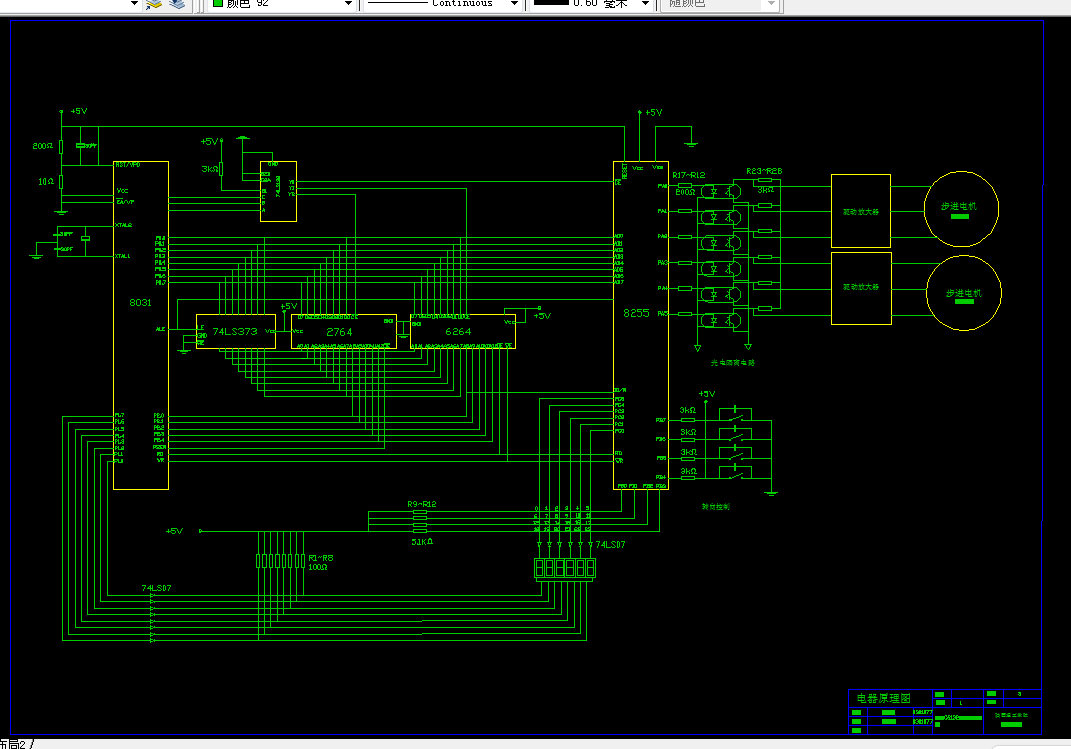Click the green color swatch in color control
Image resolution: width=1071 pixels, height=749 pixels.
[x=218, y=3]
